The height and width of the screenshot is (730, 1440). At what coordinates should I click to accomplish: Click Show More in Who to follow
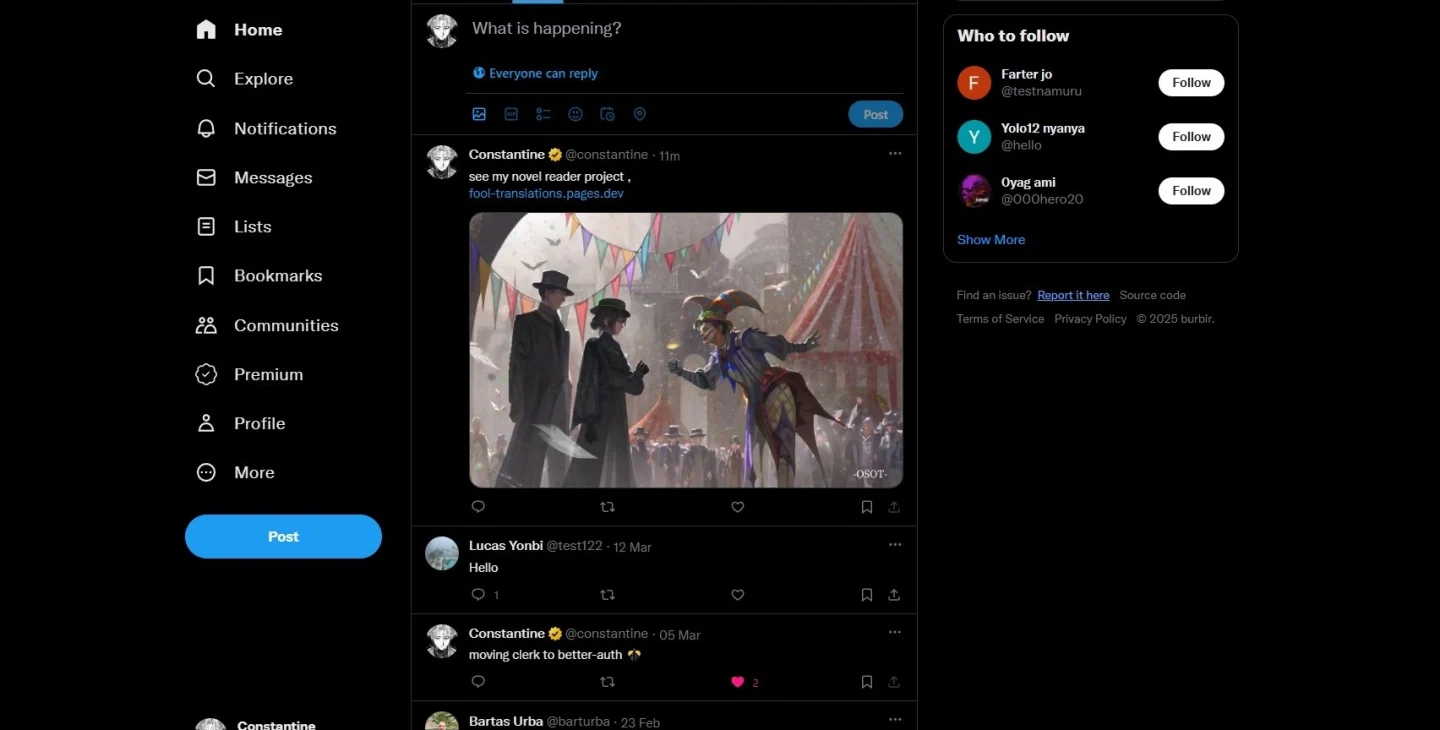991,239
